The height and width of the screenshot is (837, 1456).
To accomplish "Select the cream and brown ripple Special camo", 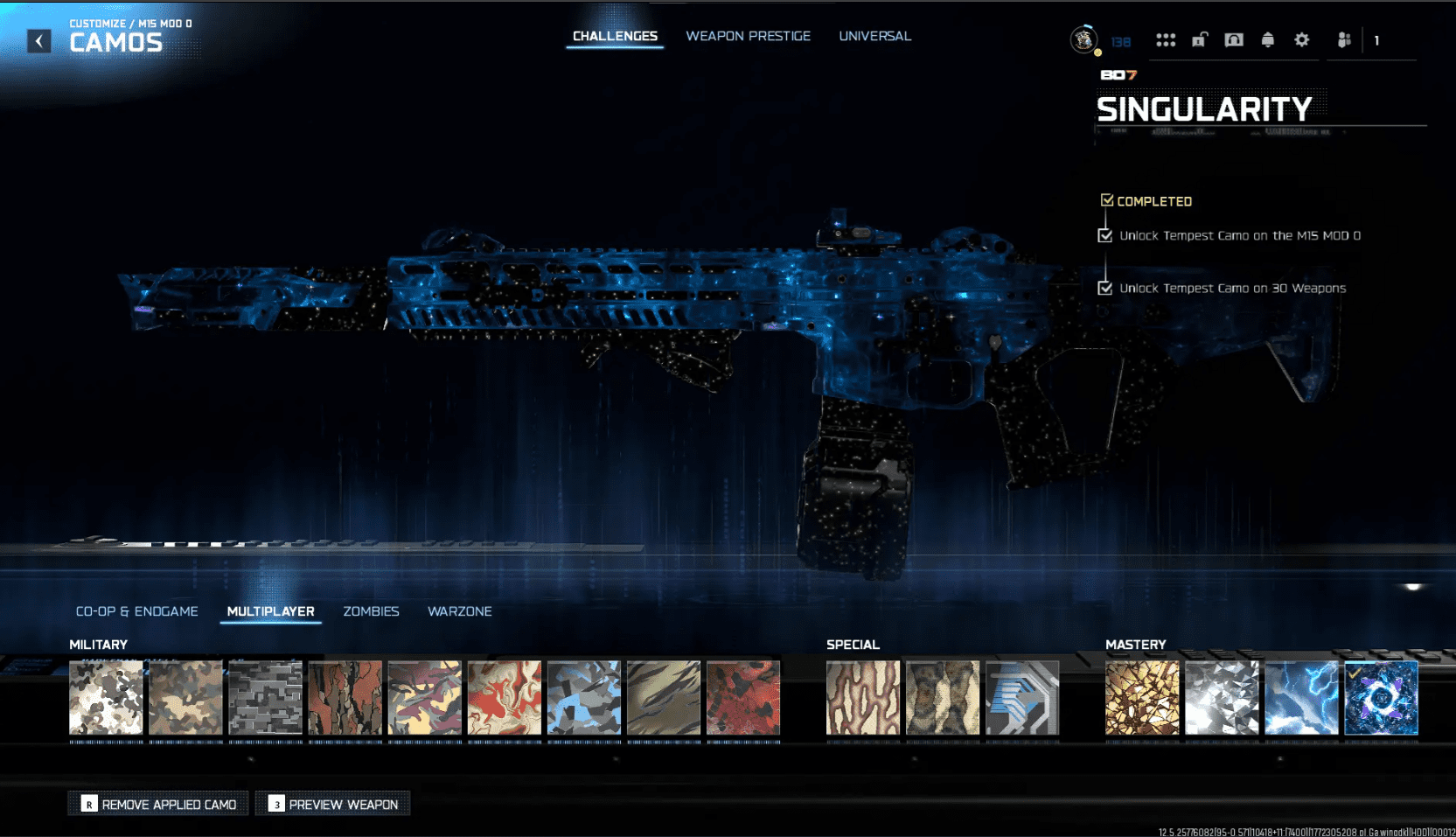I will (x=863, y=697).
